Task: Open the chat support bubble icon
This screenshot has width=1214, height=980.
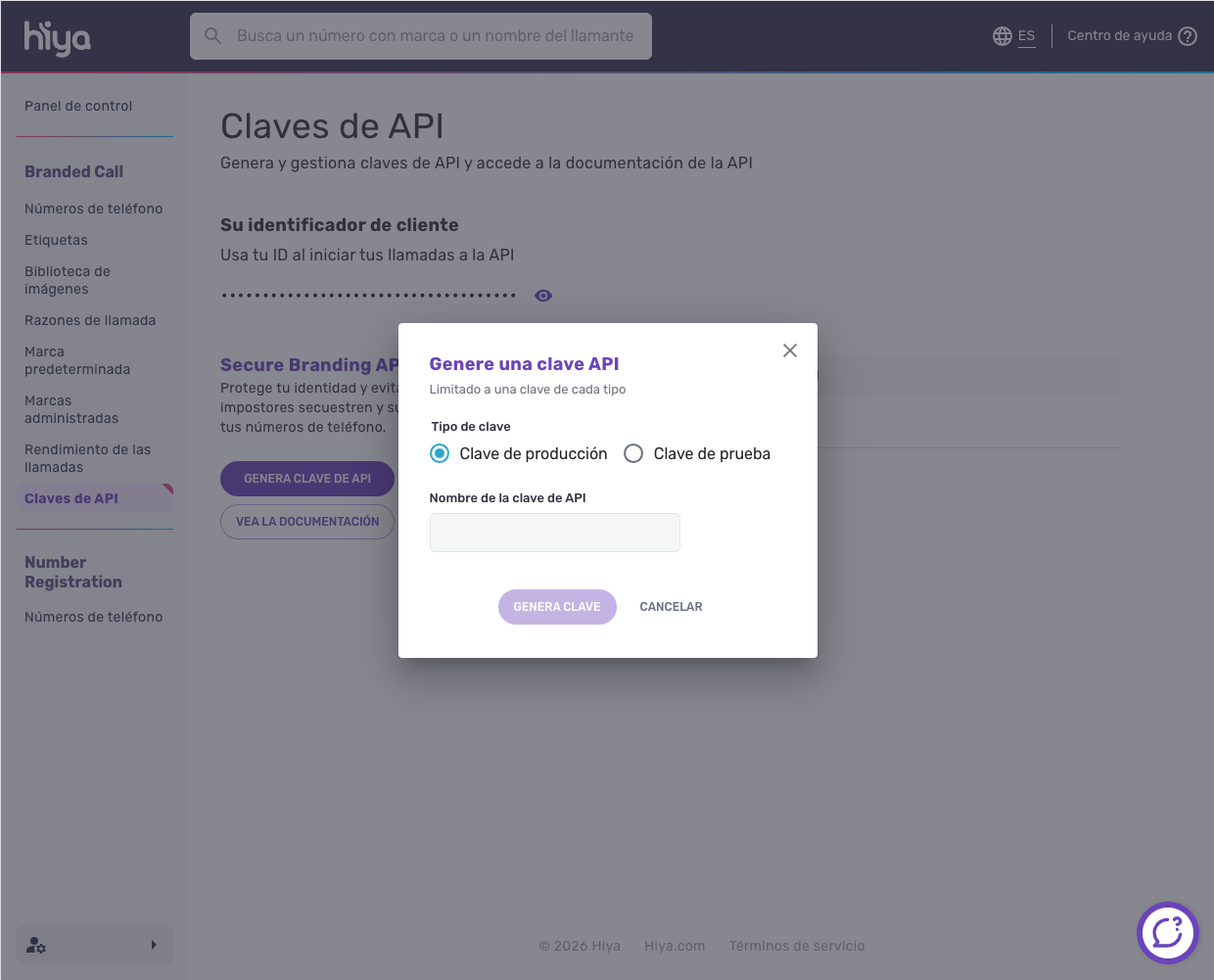Action: (1168, 933)
